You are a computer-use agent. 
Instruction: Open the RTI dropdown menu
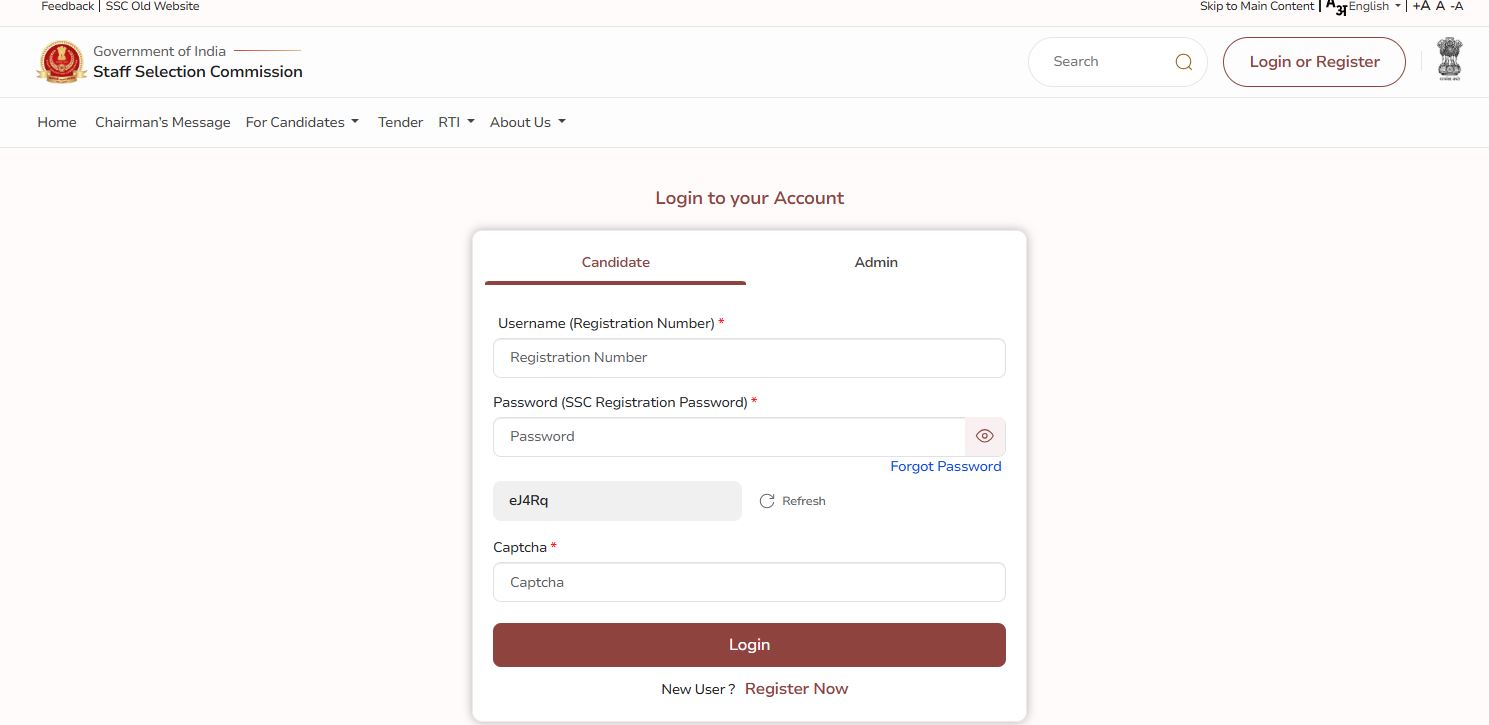456,122
